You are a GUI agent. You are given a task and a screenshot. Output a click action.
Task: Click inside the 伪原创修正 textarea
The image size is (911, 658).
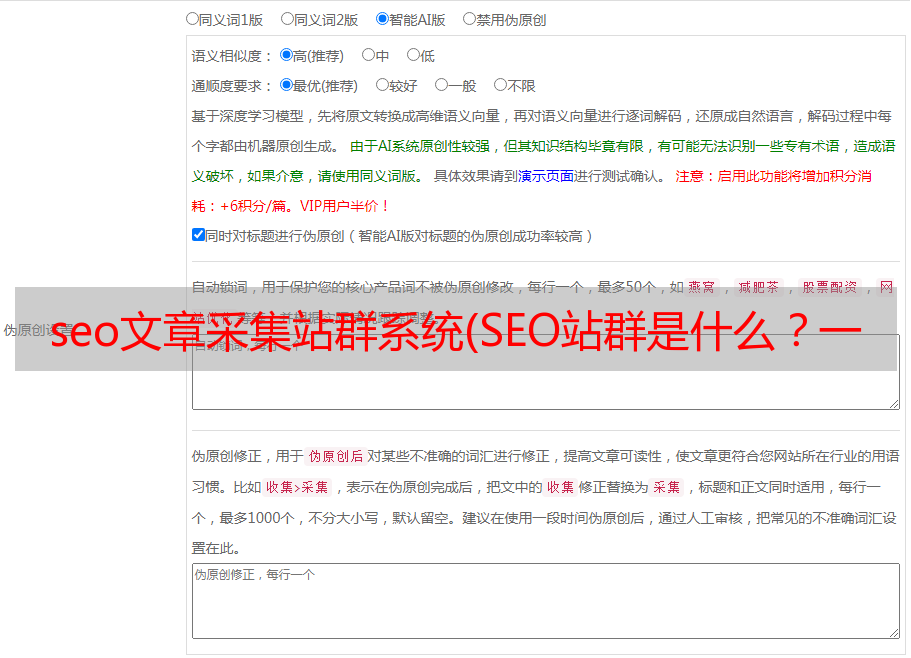(546, 601)
